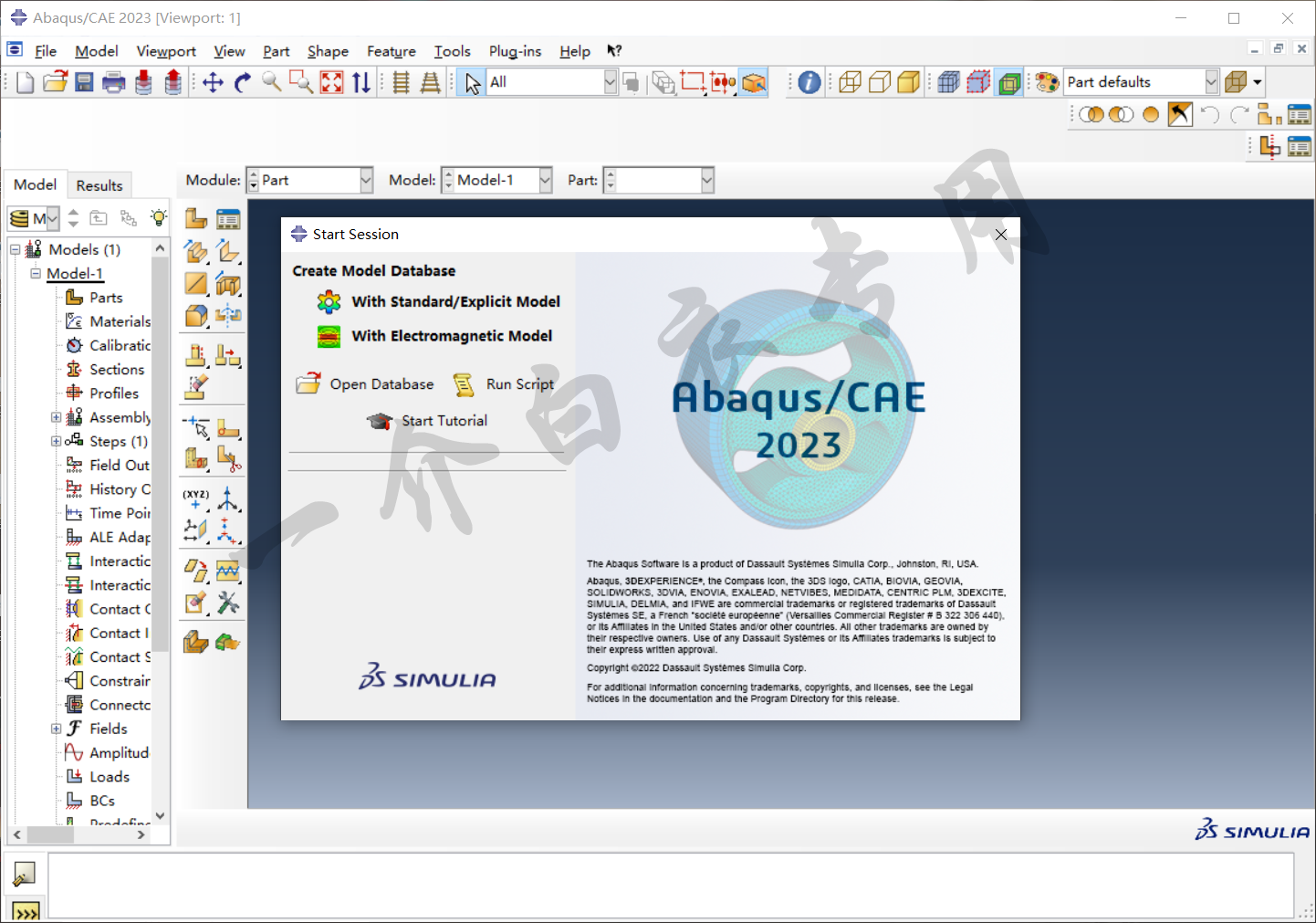Click the Cycle Views up-down arrows icon
This screenshot has height=923, width=1316.
click(361, 82)
